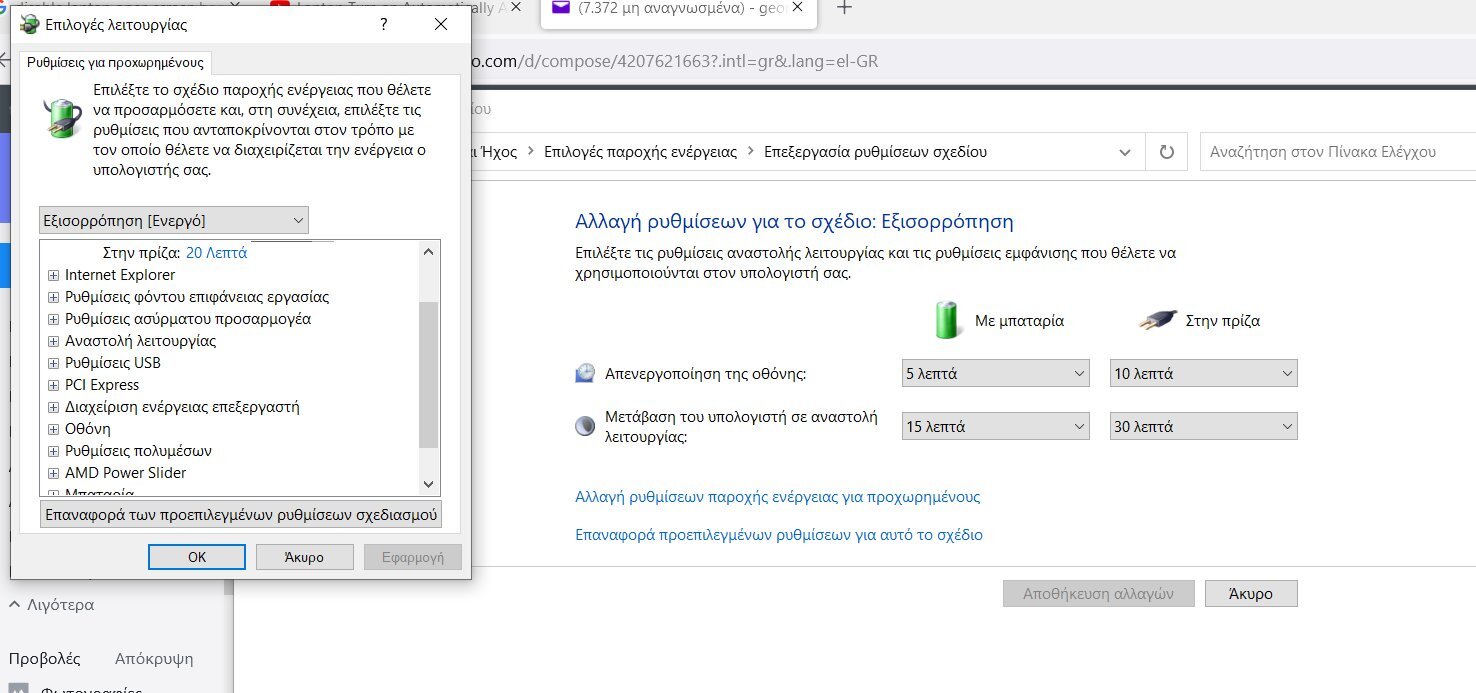The image size is (1476, 693).
Task: Close the Yahoo Mail browser tab
Action: pos(799,8)
